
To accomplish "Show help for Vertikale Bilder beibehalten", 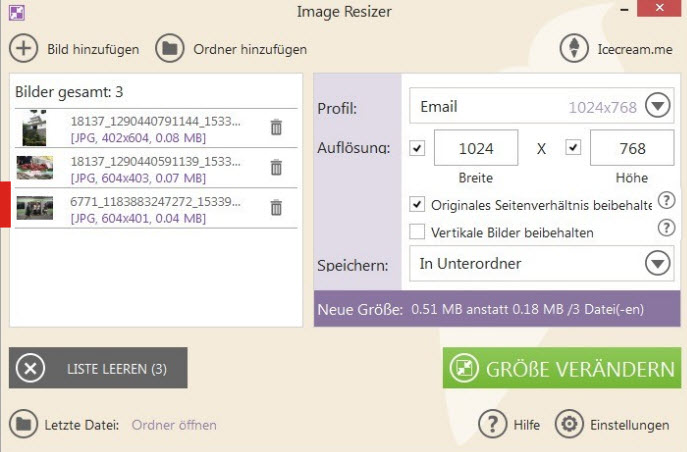I will (666, 228).
